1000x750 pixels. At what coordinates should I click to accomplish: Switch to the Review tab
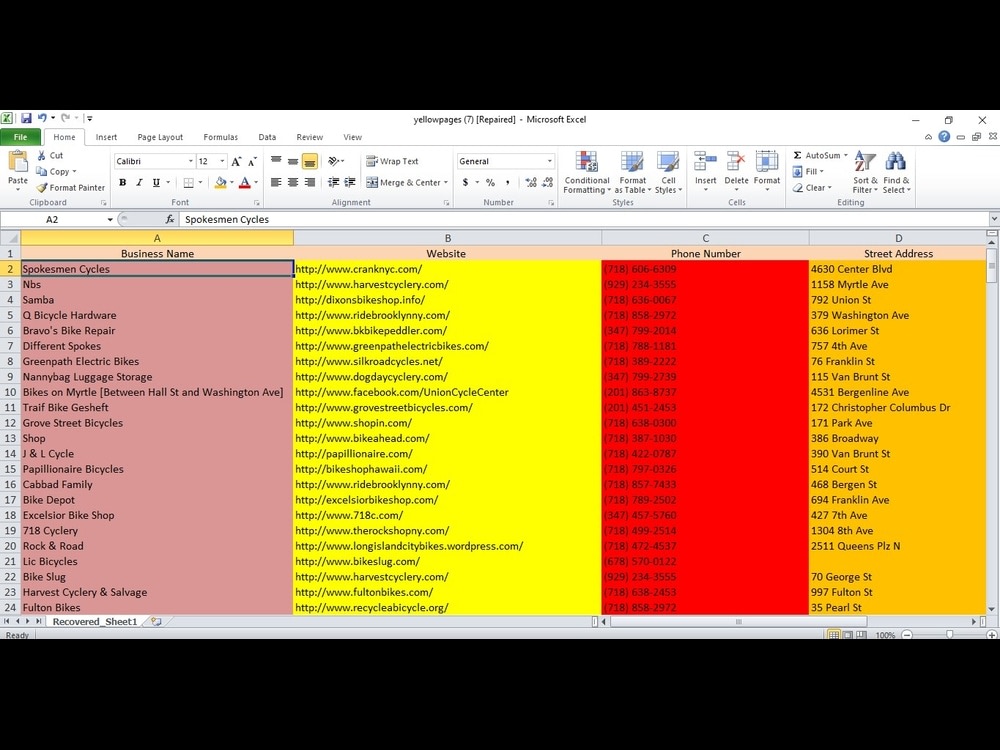click(310, 137)
